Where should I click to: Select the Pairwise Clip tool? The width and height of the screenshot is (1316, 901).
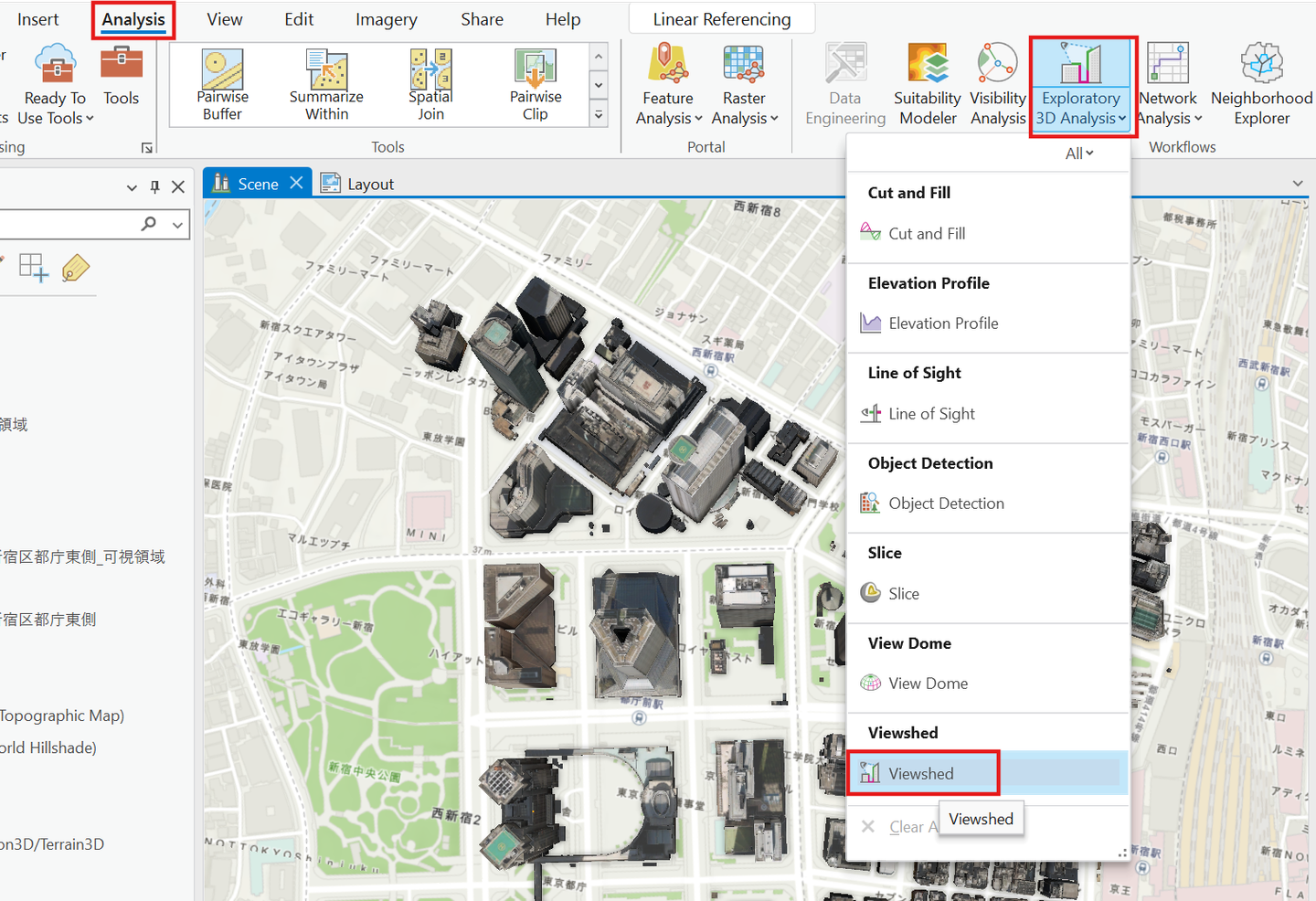[x=536, y=85]
